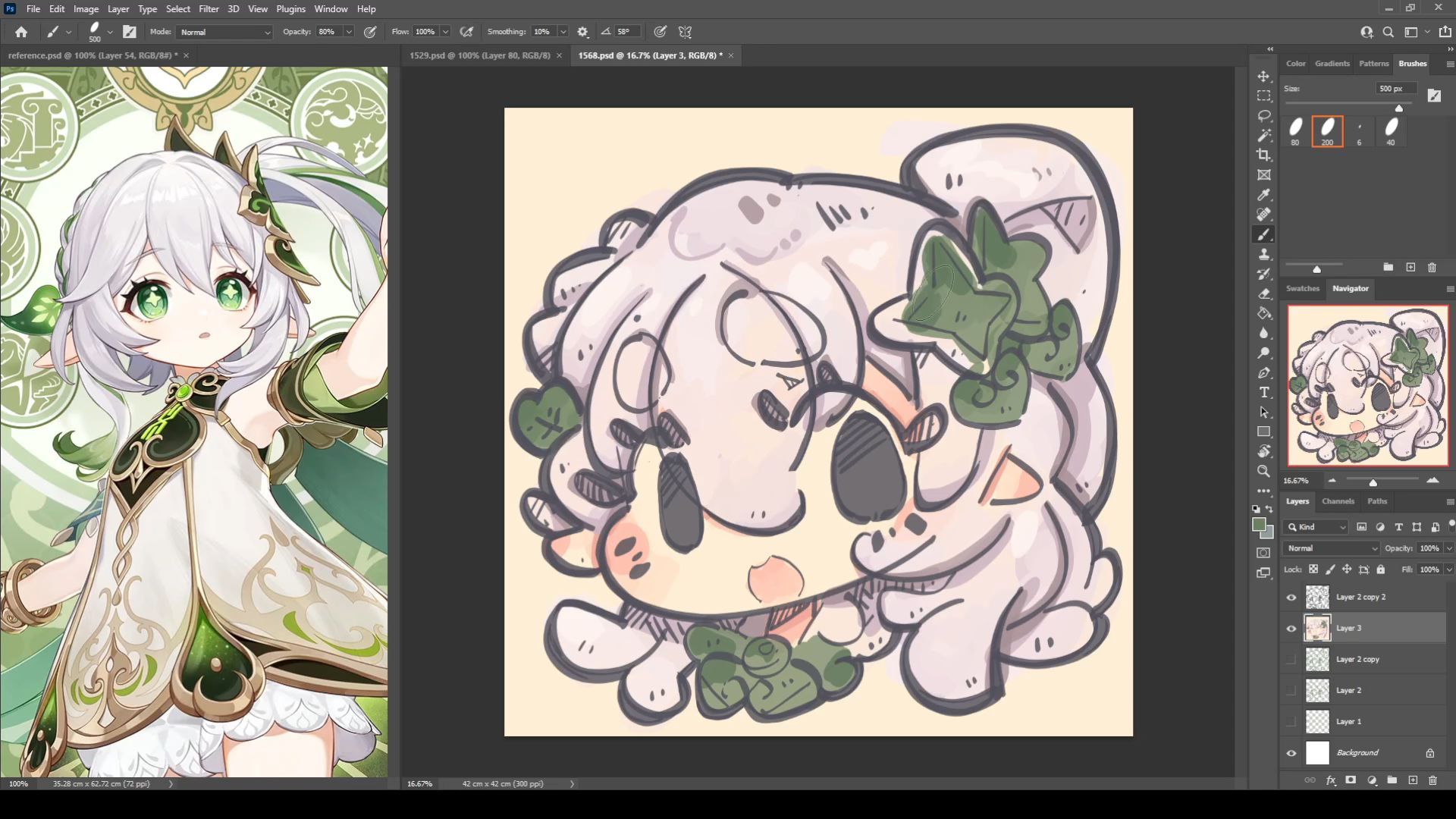Open the brush Mode dropdown
The width and height of the screenshot is (1456, 819).
(x=224, y=32)
